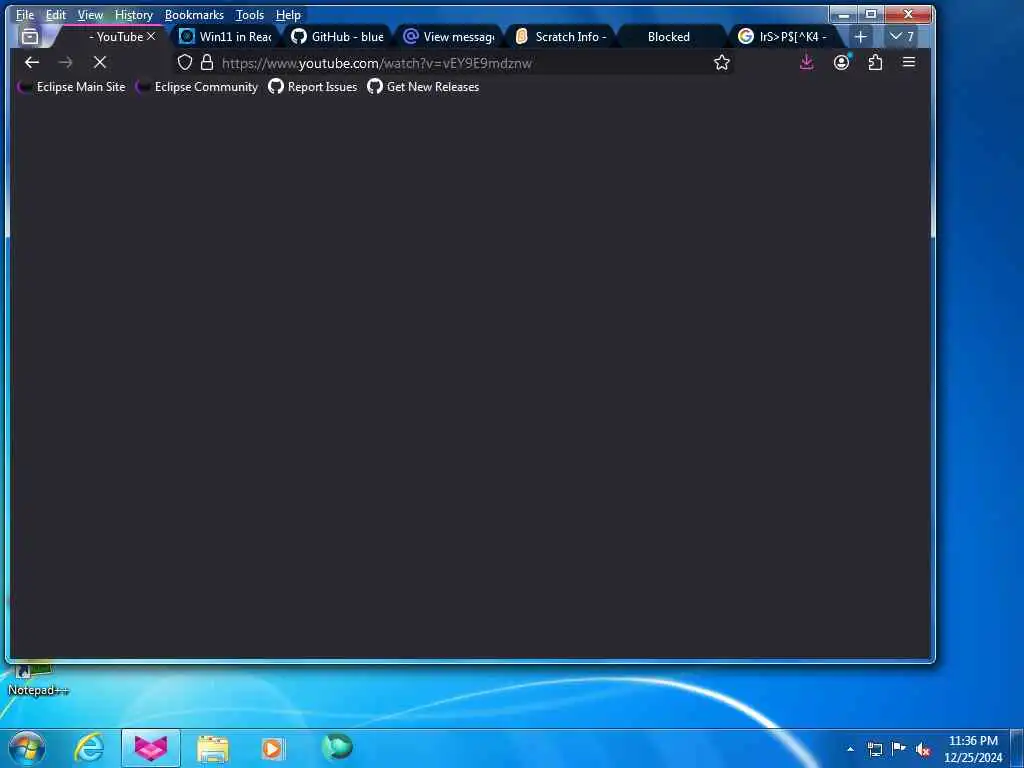
Task: Switch to the GitHub - blue tab
Action: [338, 37]
